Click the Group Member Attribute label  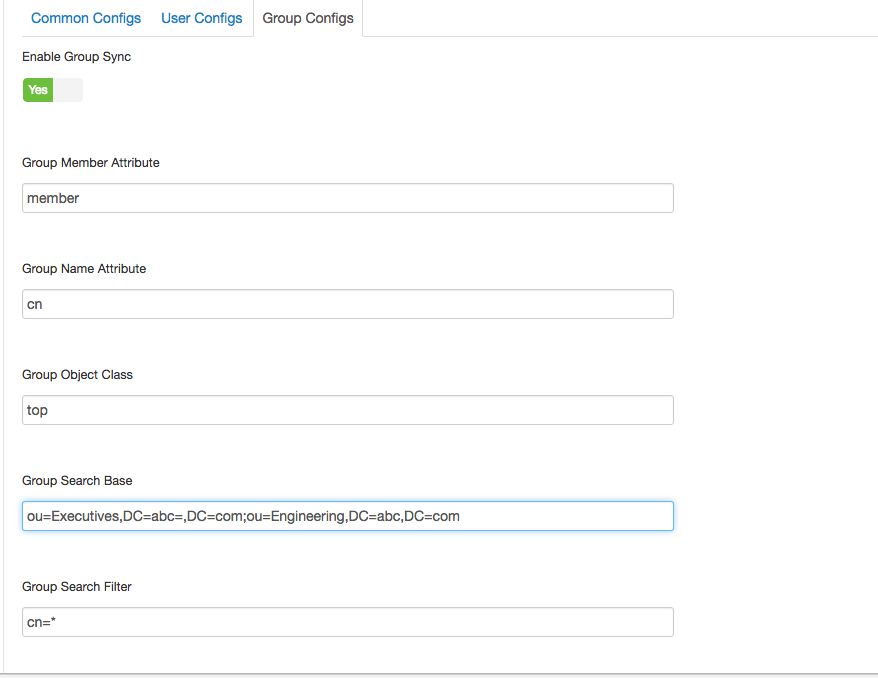click(x=91, y=163)
